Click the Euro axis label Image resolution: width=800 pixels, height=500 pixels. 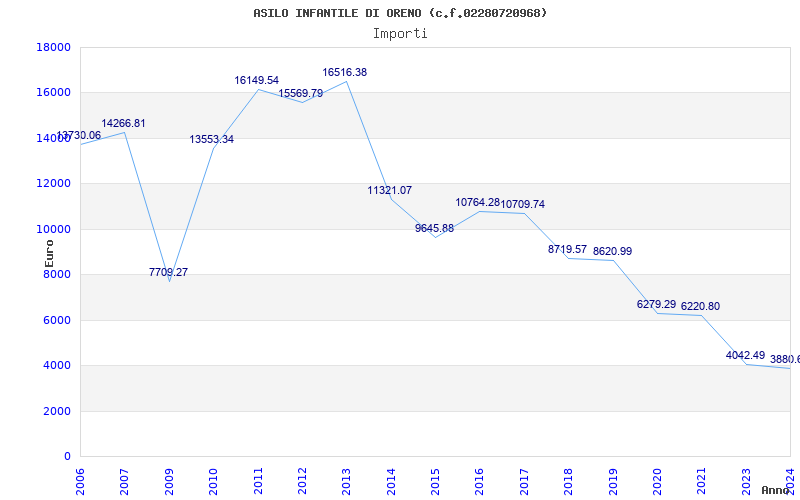(49, 254)
